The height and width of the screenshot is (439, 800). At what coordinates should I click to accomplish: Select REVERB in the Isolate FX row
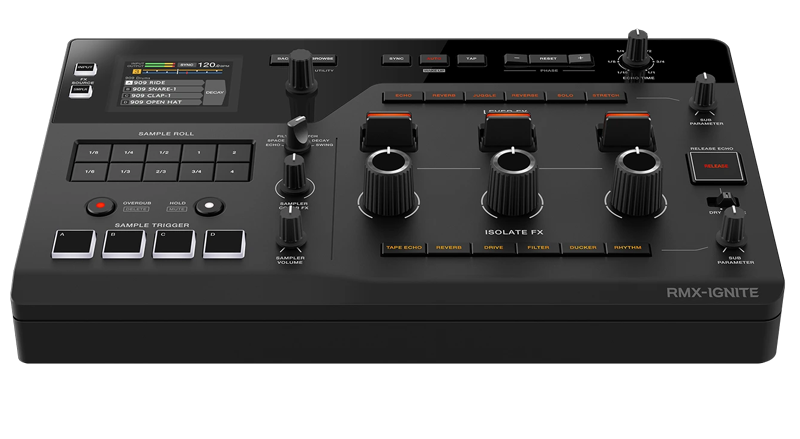(449, 248)
